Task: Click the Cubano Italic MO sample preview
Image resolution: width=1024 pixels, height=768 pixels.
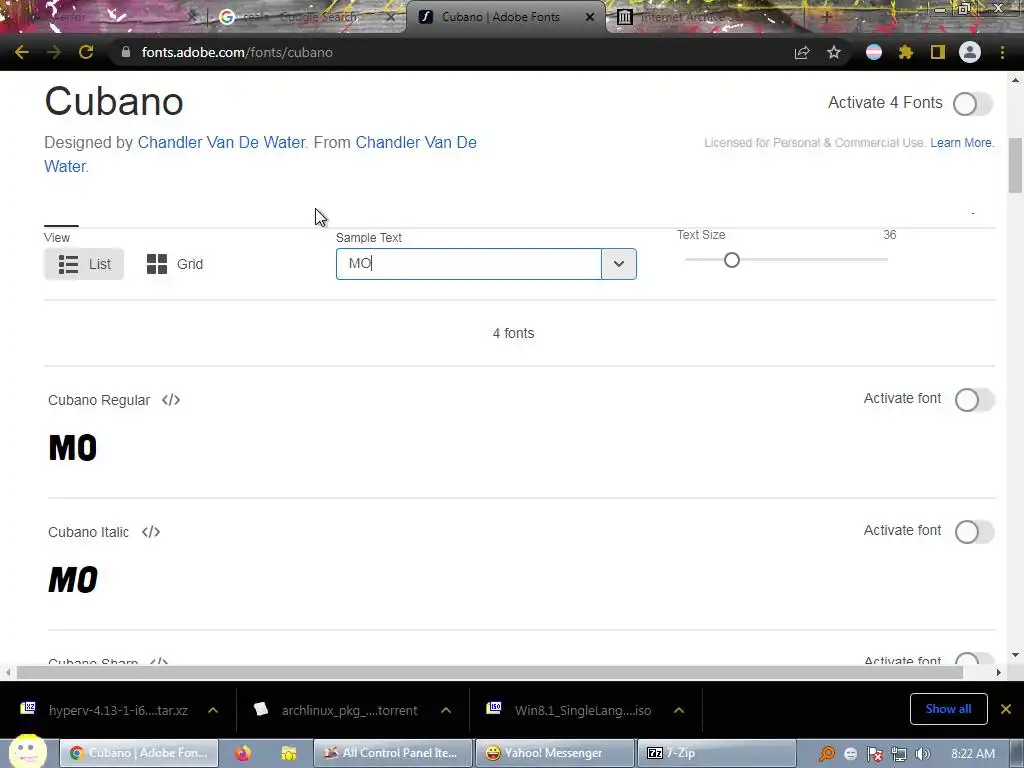Action: click(73, 580)
